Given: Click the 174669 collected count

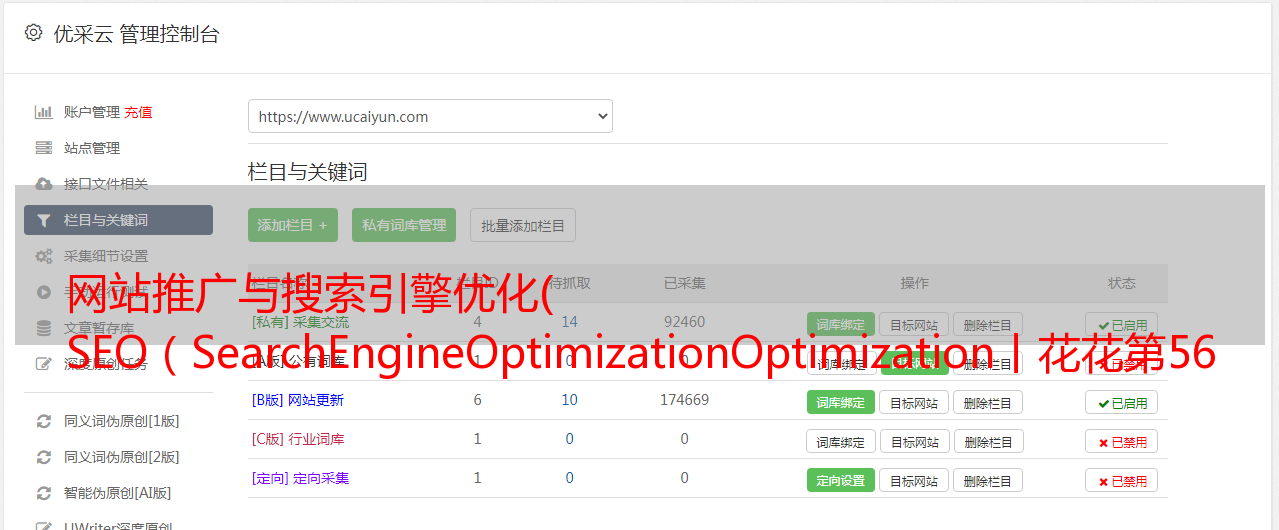Looking at the screenshot, I should (x=685, y=400).
